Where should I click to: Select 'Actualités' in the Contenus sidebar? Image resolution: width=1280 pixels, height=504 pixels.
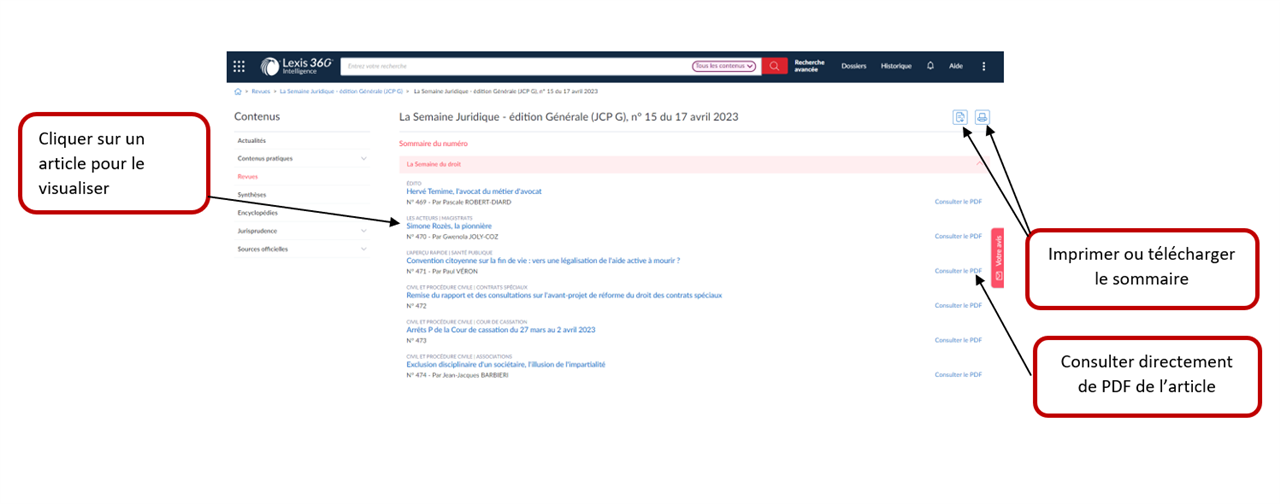pyautogui.click(x=252, y=140)
